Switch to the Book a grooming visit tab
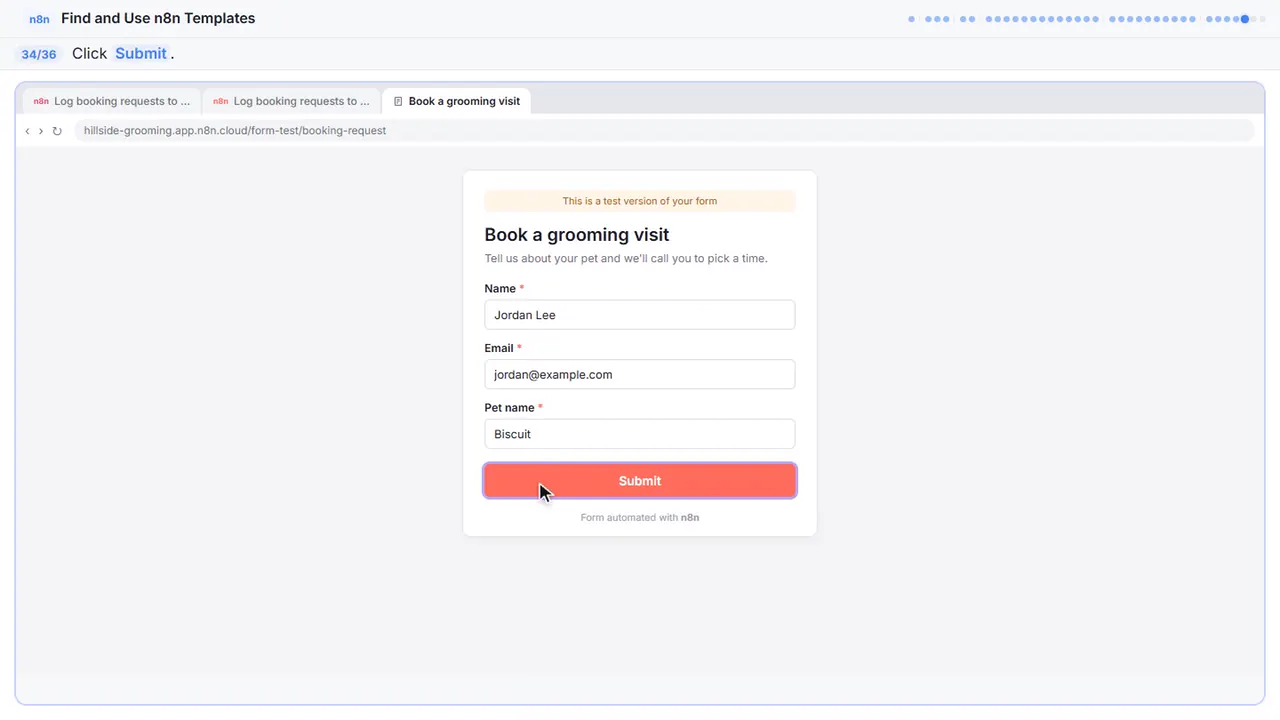The height and width of the screenshot is (720, 1280). (x=457, y=101)
